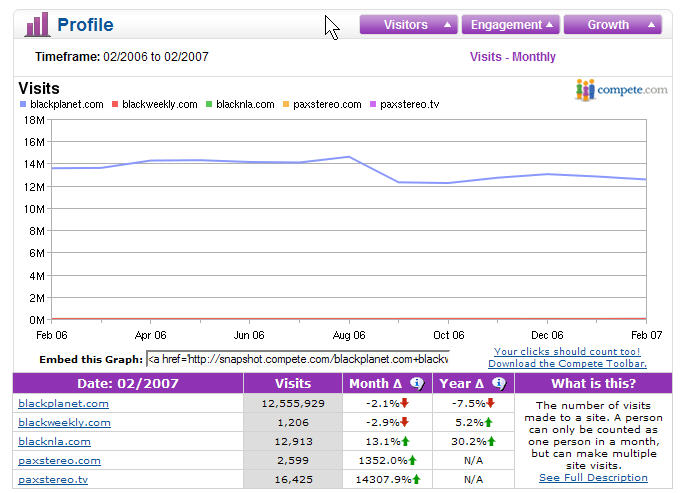Click the paxstereo.tv purple legend swatch

coord(373,104)
